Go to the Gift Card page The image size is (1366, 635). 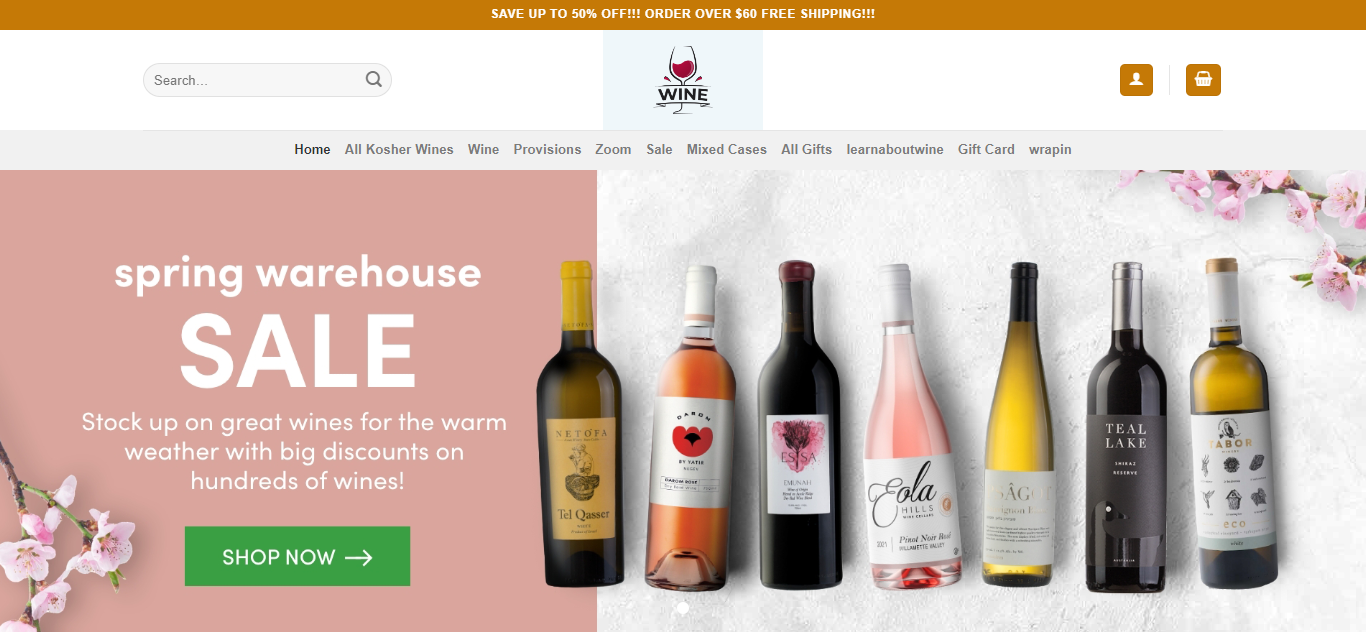(x=986, y=149)
